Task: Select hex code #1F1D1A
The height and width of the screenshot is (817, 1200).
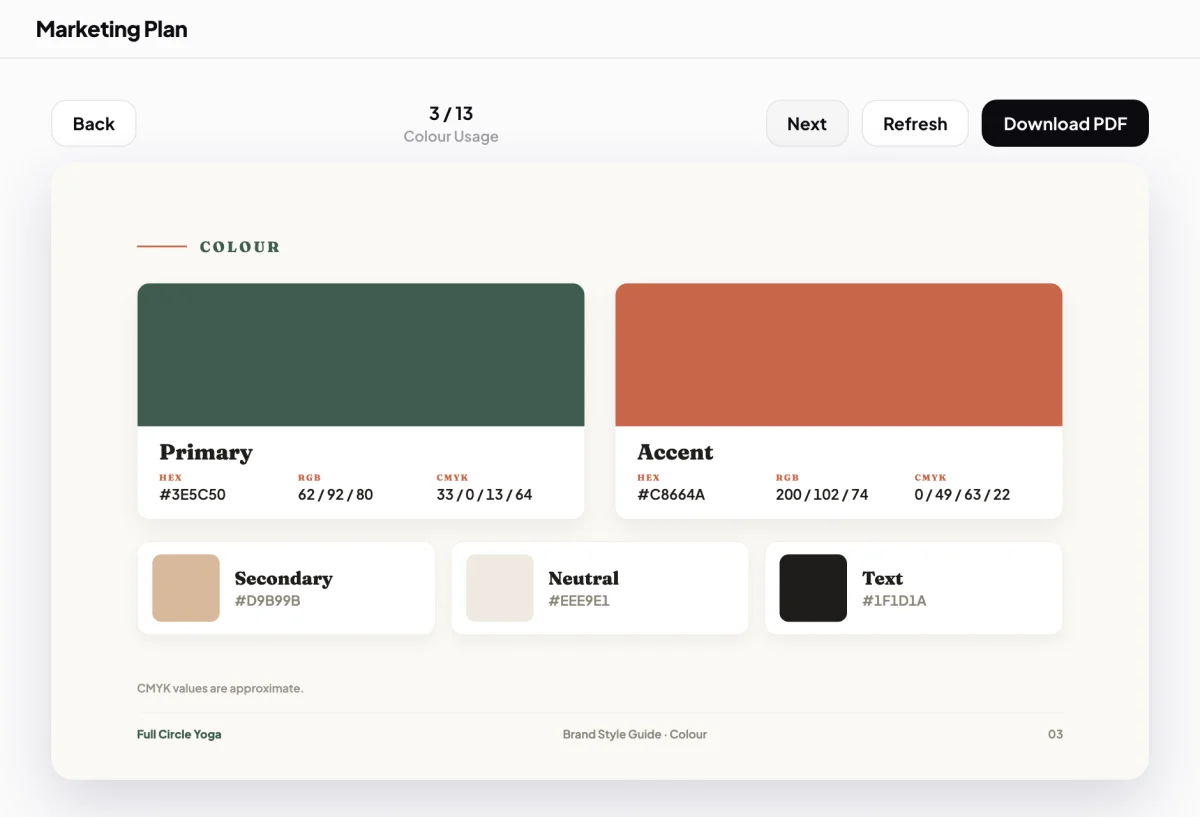Action: click(894, 601)
